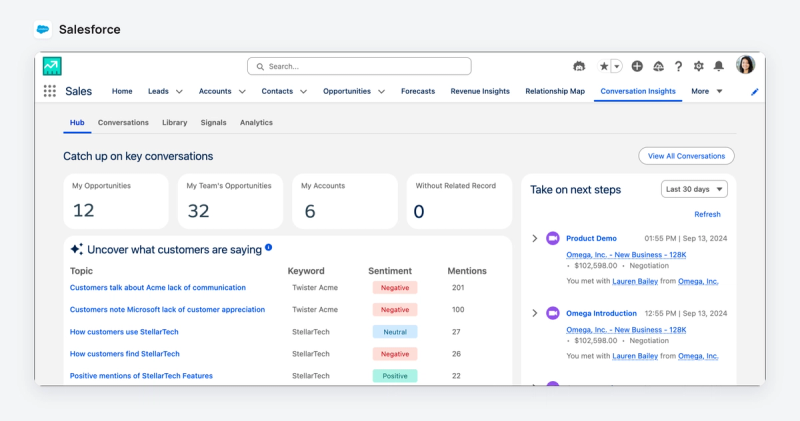Open topic How customers use StellarTech
This screenshot has width=800, height=421.
point(124,332)
